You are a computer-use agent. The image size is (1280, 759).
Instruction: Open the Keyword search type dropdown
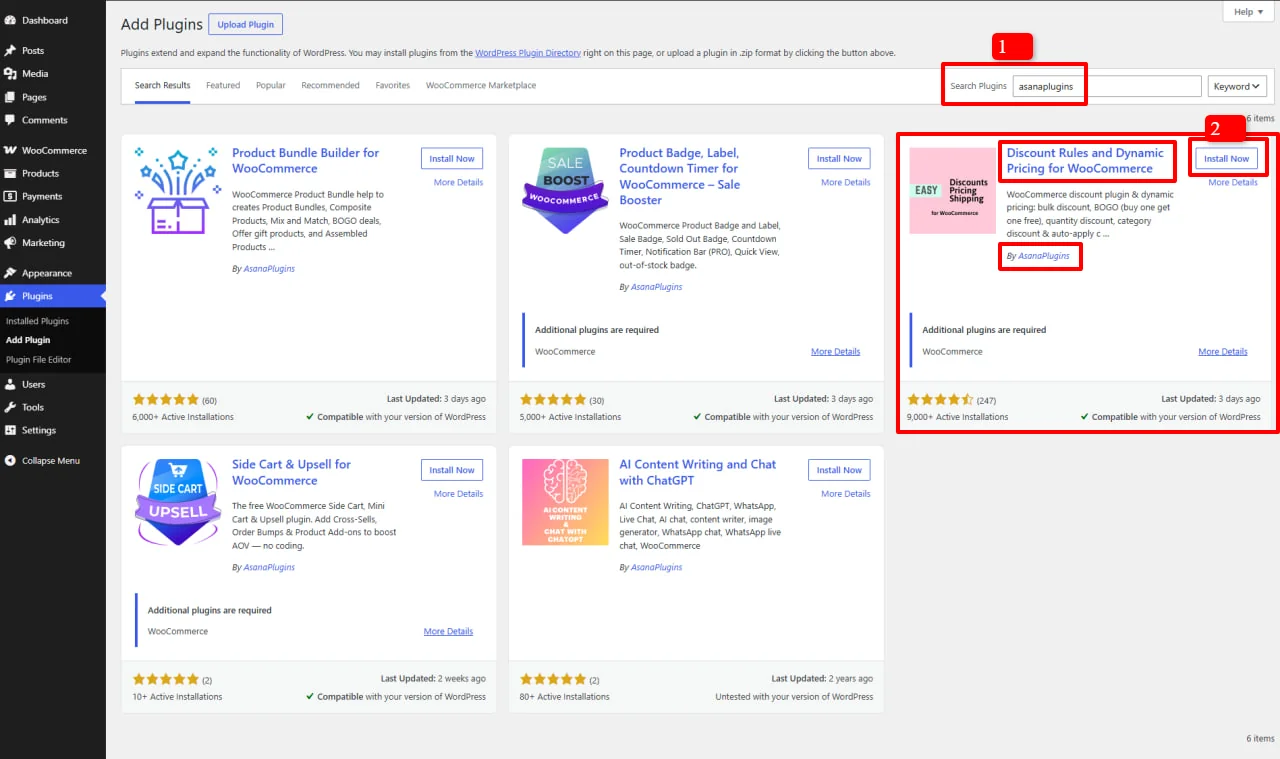(x=1237, y=86)
